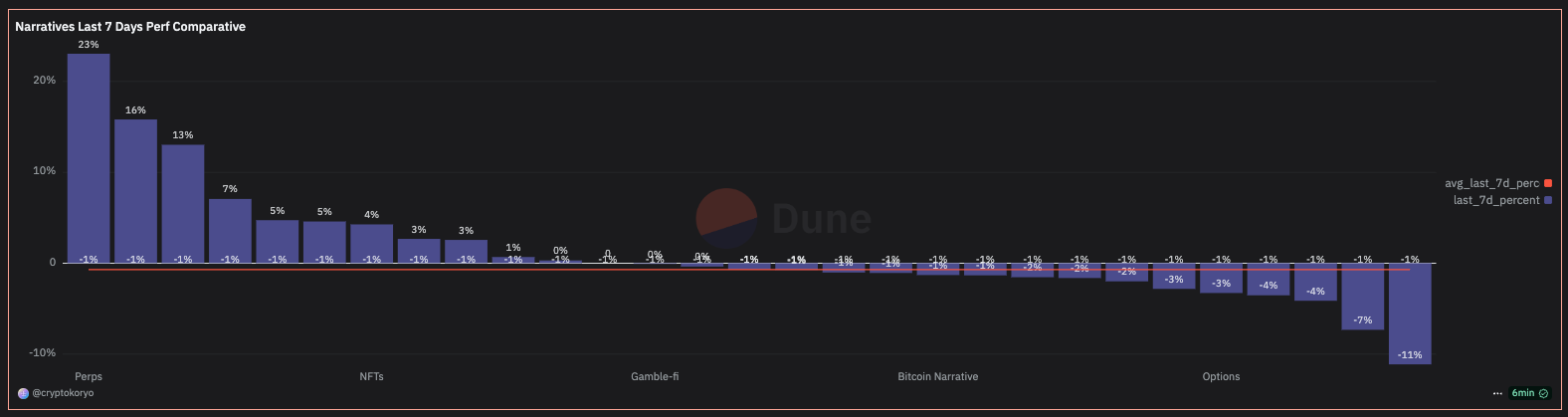
Task: Click the 13% value label above bar
Action: [x=183, y=135]
